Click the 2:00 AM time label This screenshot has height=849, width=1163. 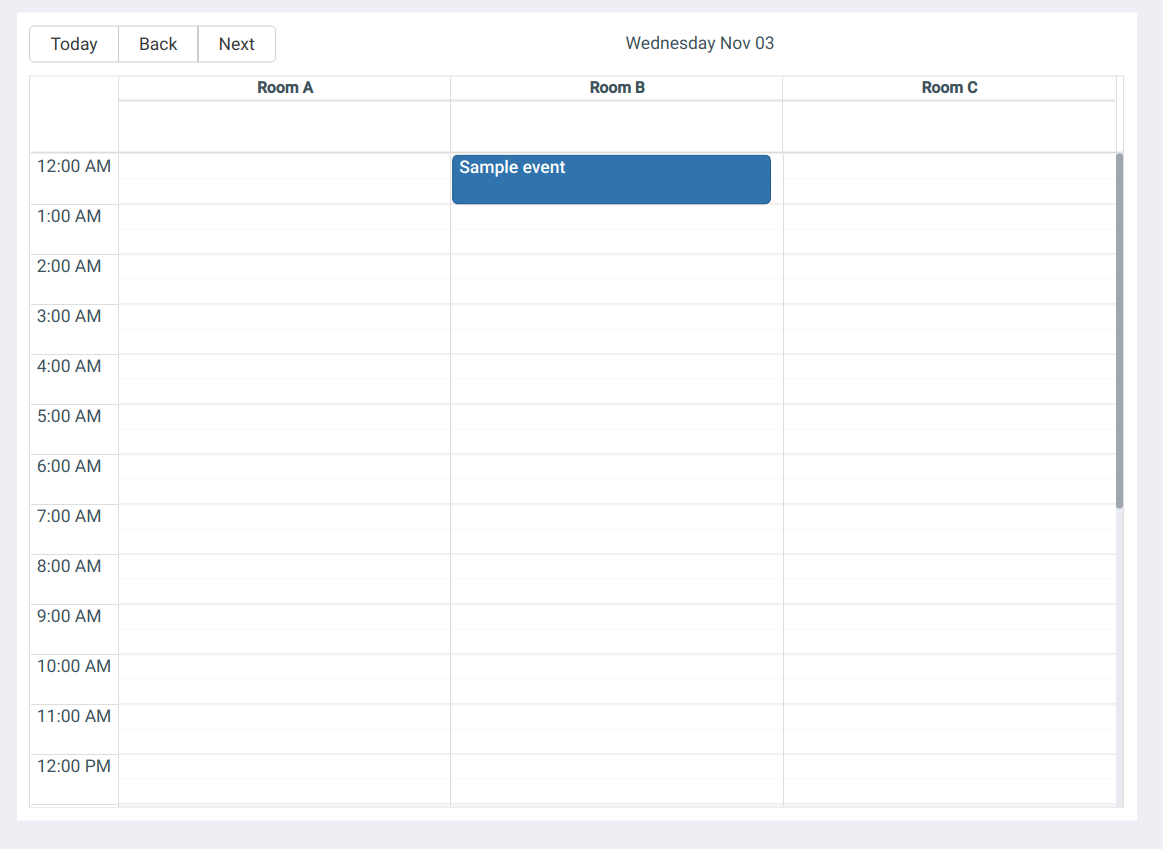(x=69, y=266)
